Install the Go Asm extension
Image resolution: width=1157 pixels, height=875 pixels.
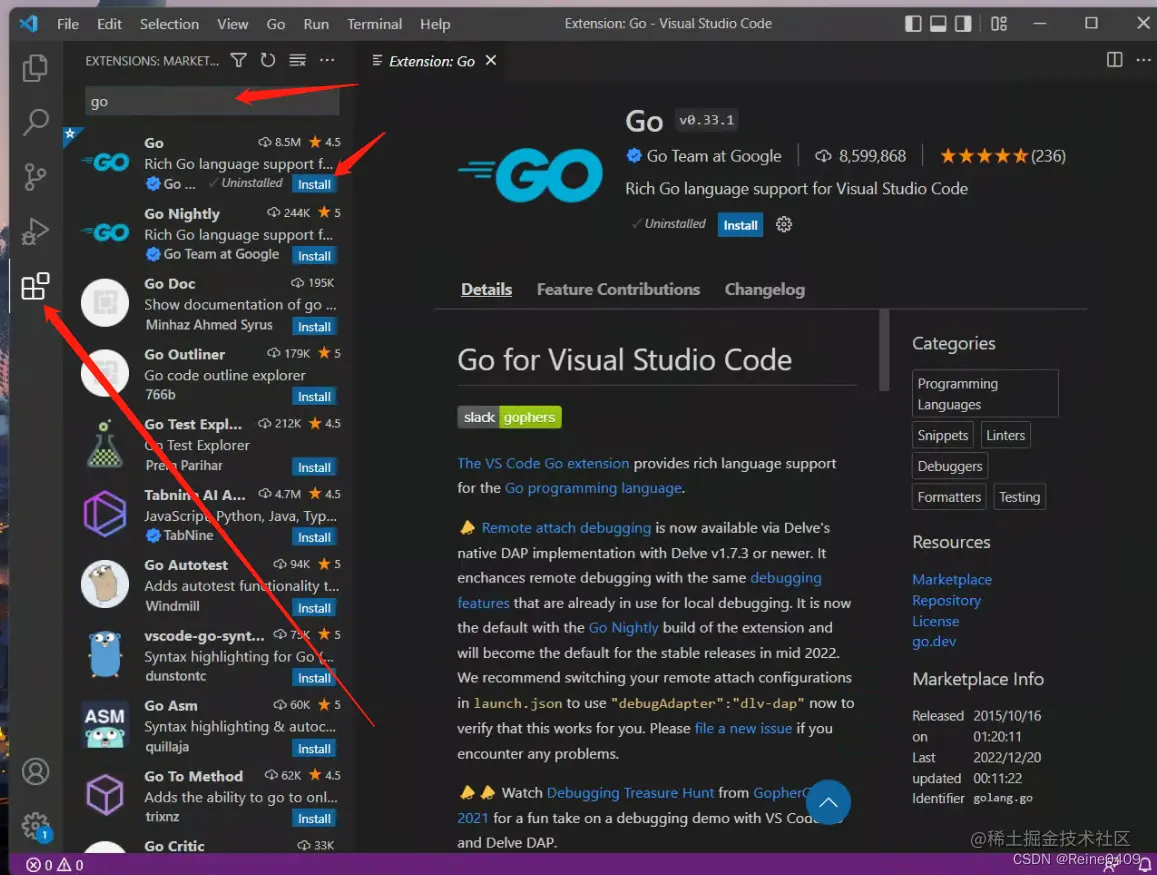point(314,749)
